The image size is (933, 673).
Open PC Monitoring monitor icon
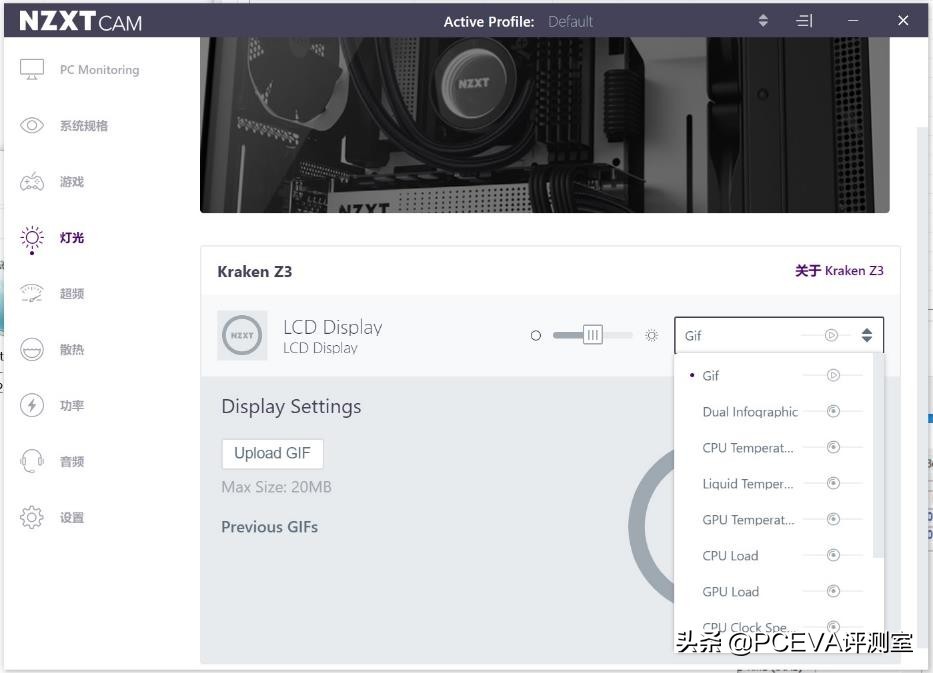click(32, 70)
